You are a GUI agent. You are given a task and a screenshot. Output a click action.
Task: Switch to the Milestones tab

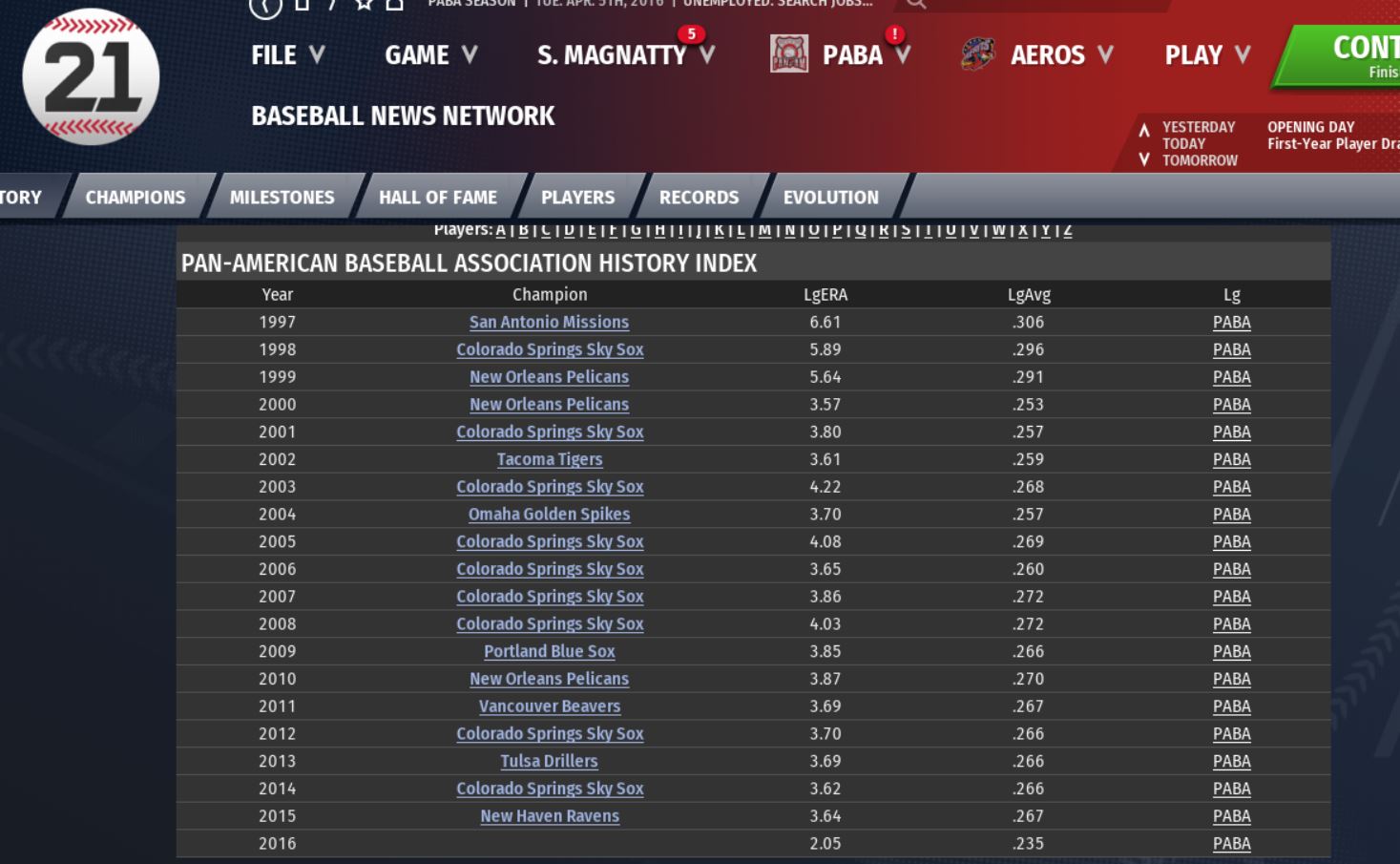click(x=282, y=198)
